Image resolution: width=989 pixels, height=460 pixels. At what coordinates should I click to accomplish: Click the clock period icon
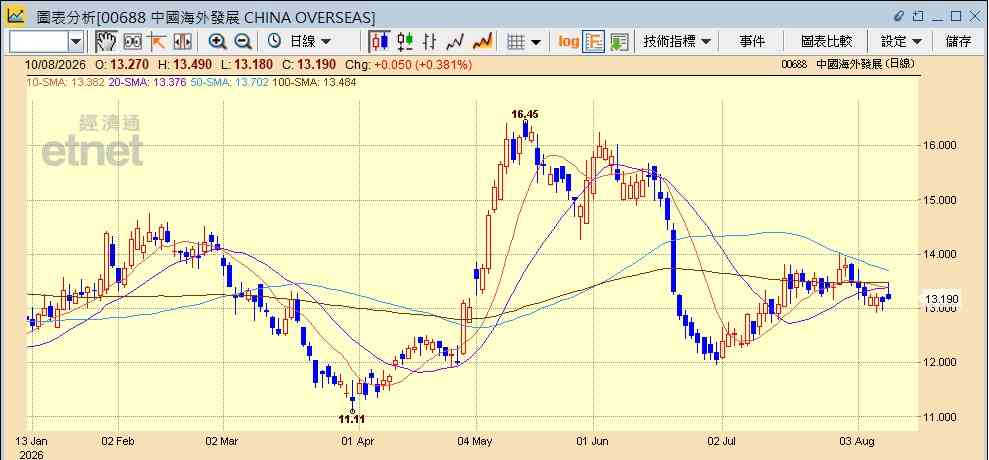(274, 42)
